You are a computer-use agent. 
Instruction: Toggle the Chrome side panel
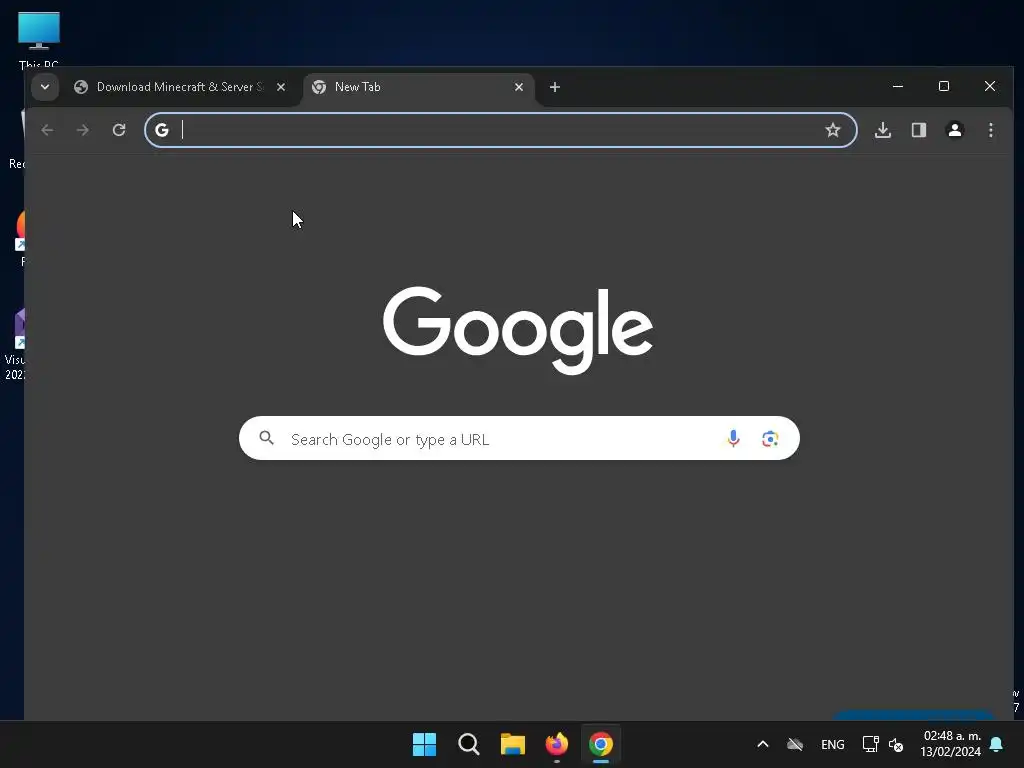coord(919,130)
